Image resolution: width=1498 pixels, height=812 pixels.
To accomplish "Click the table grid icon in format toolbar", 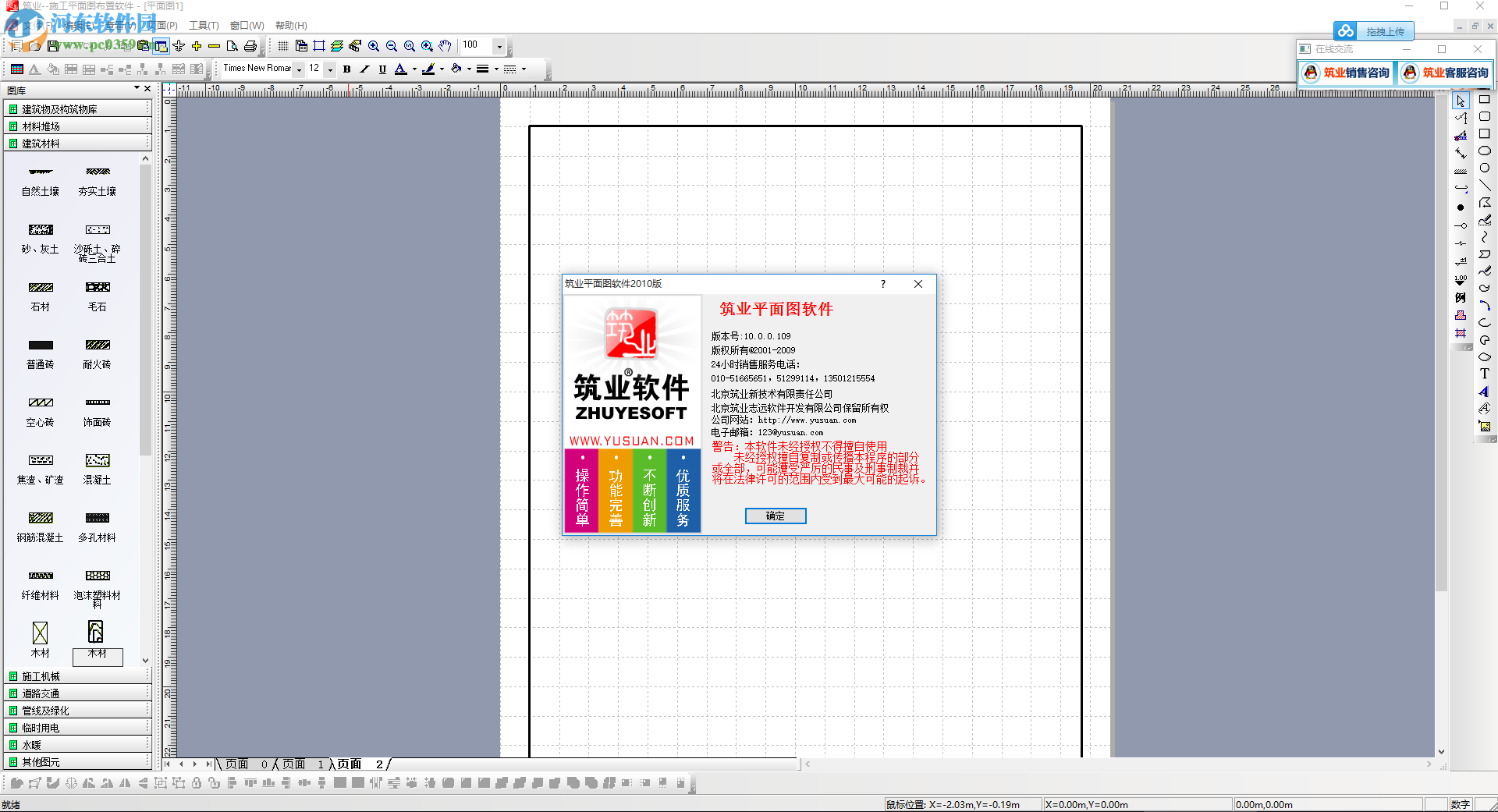I will [16, 69].
